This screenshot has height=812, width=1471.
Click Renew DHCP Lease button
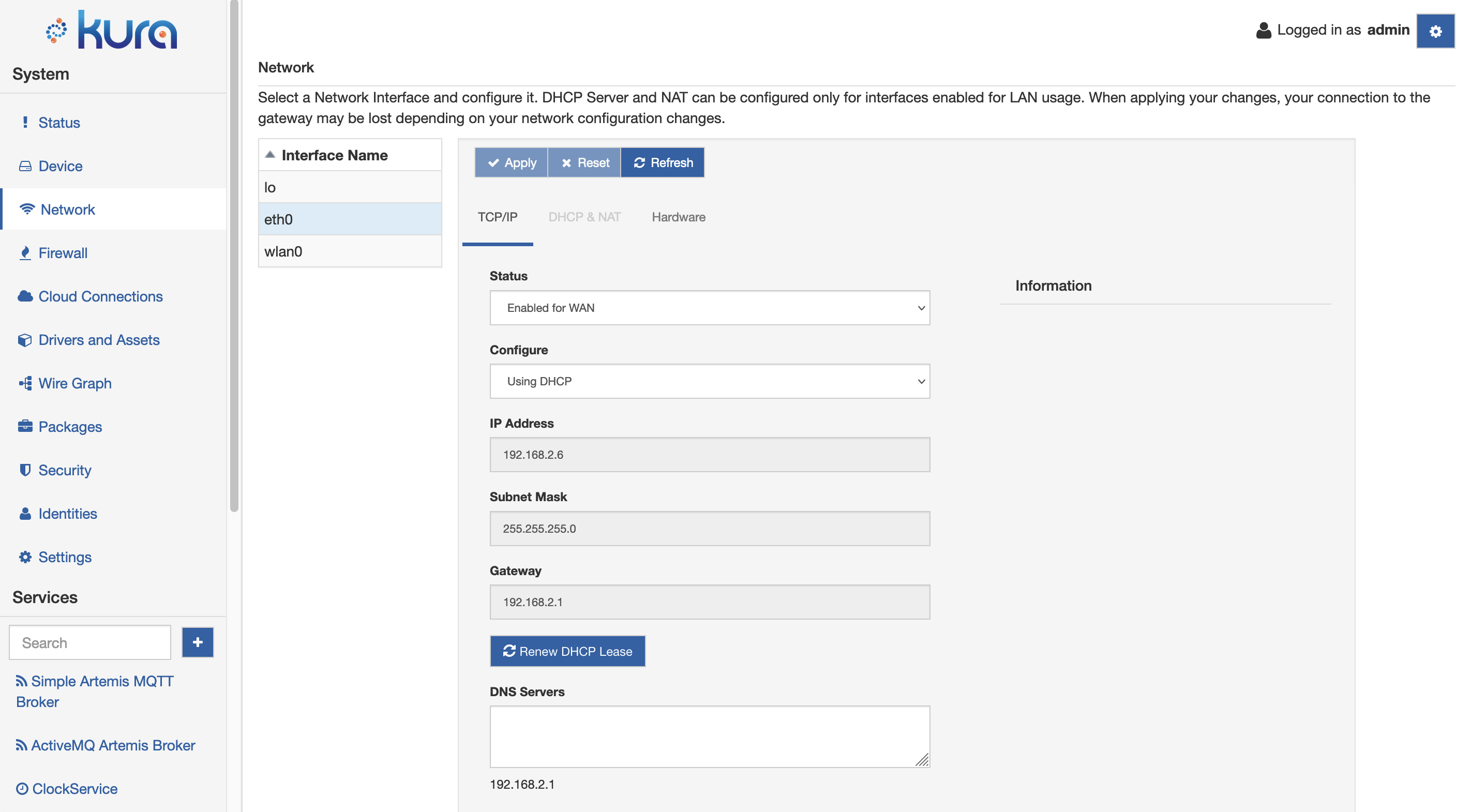click(566, 651)
